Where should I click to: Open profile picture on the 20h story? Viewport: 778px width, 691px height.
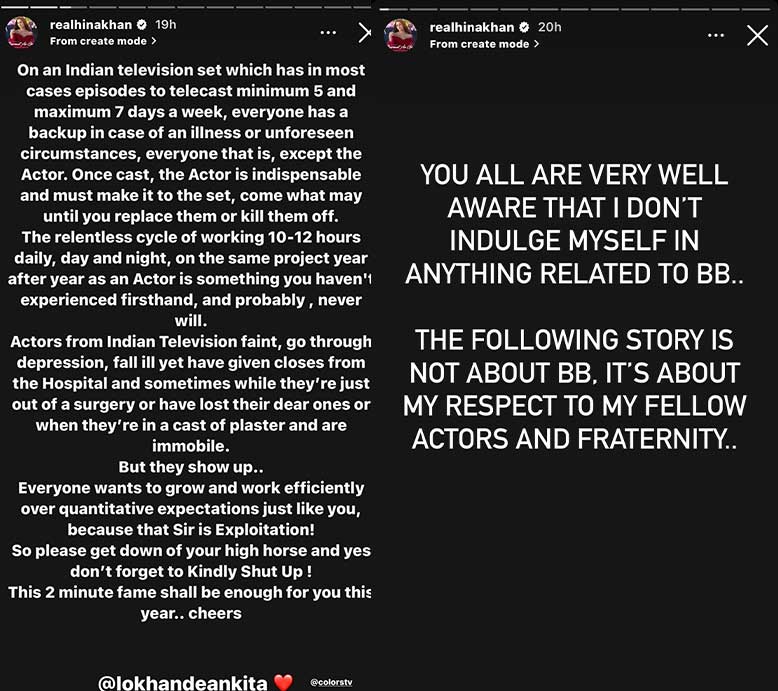tap(402, 34)
